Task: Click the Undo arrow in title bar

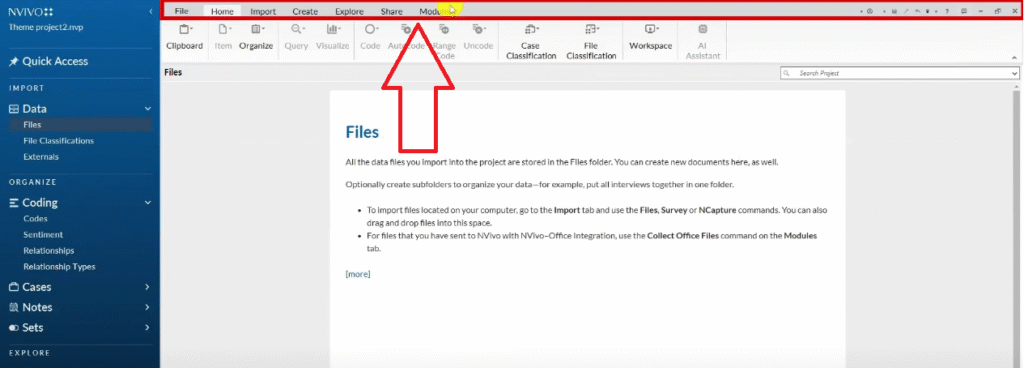Action: pos(918,11)
